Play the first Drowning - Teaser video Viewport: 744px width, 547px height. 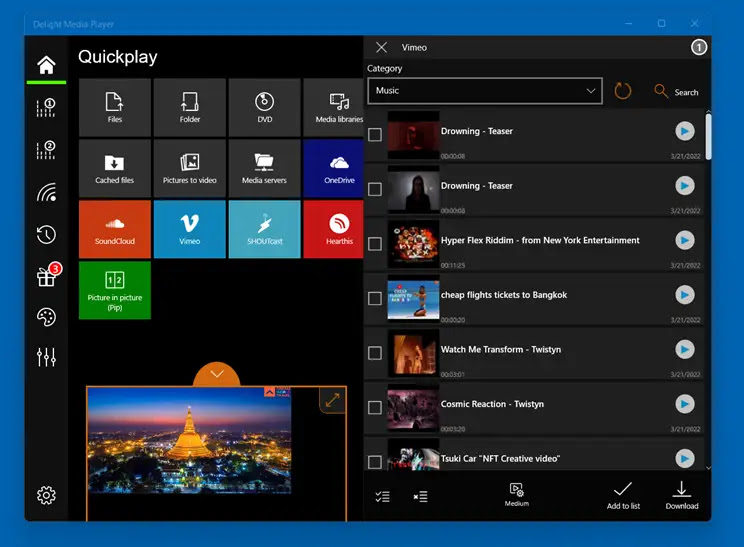(685, 131)
